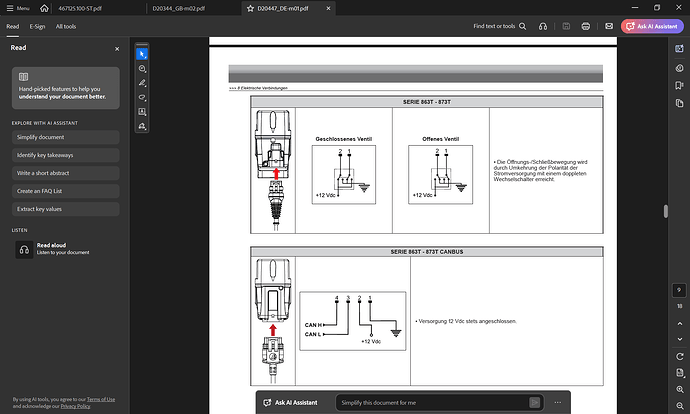Click Identify key takeaways
This screenshot has width=690, height=414.
click(66, 155)
